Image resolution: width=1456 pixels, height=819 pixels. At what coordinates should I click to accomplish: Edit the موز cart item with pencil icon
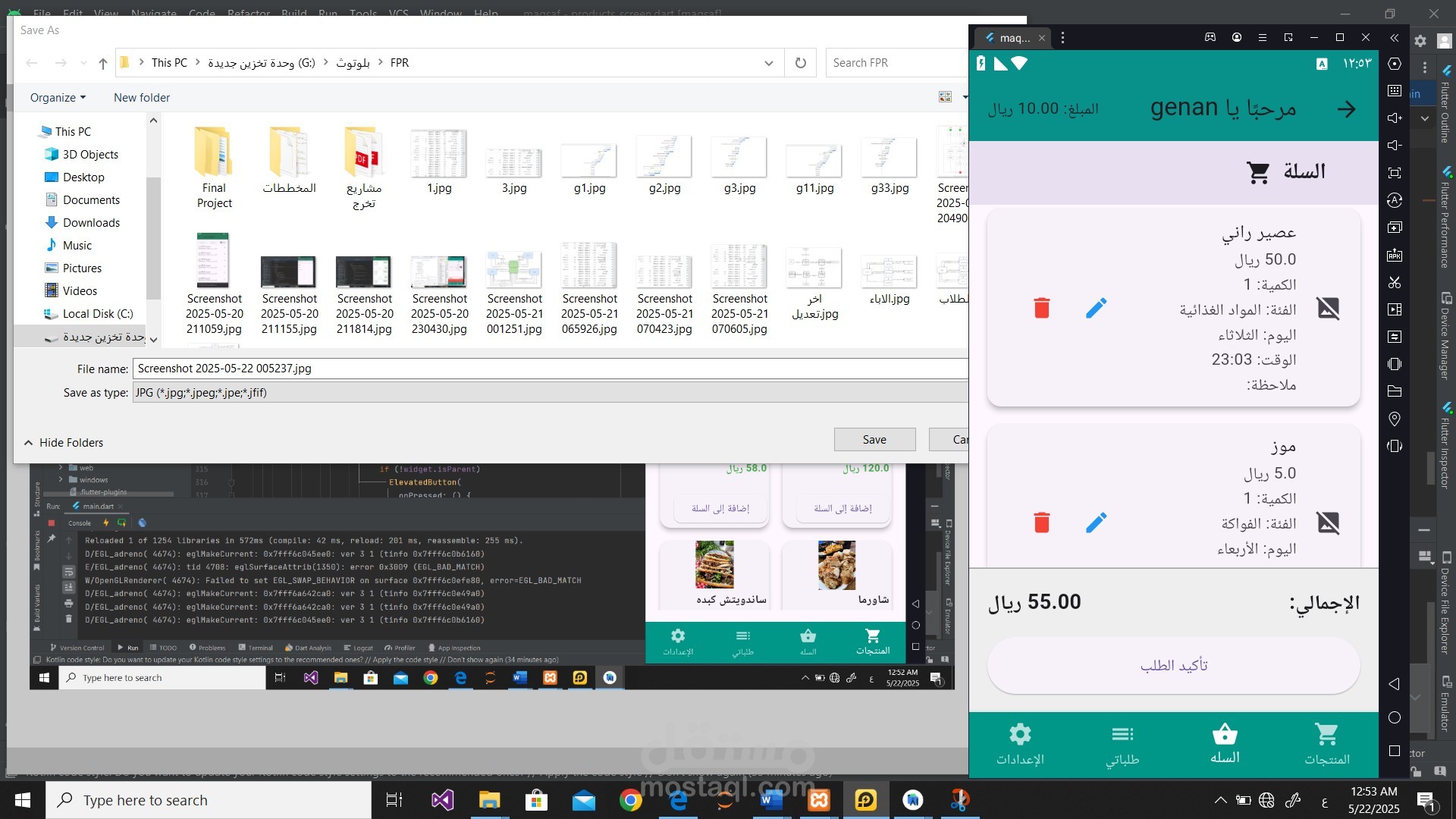point(1096,522)
